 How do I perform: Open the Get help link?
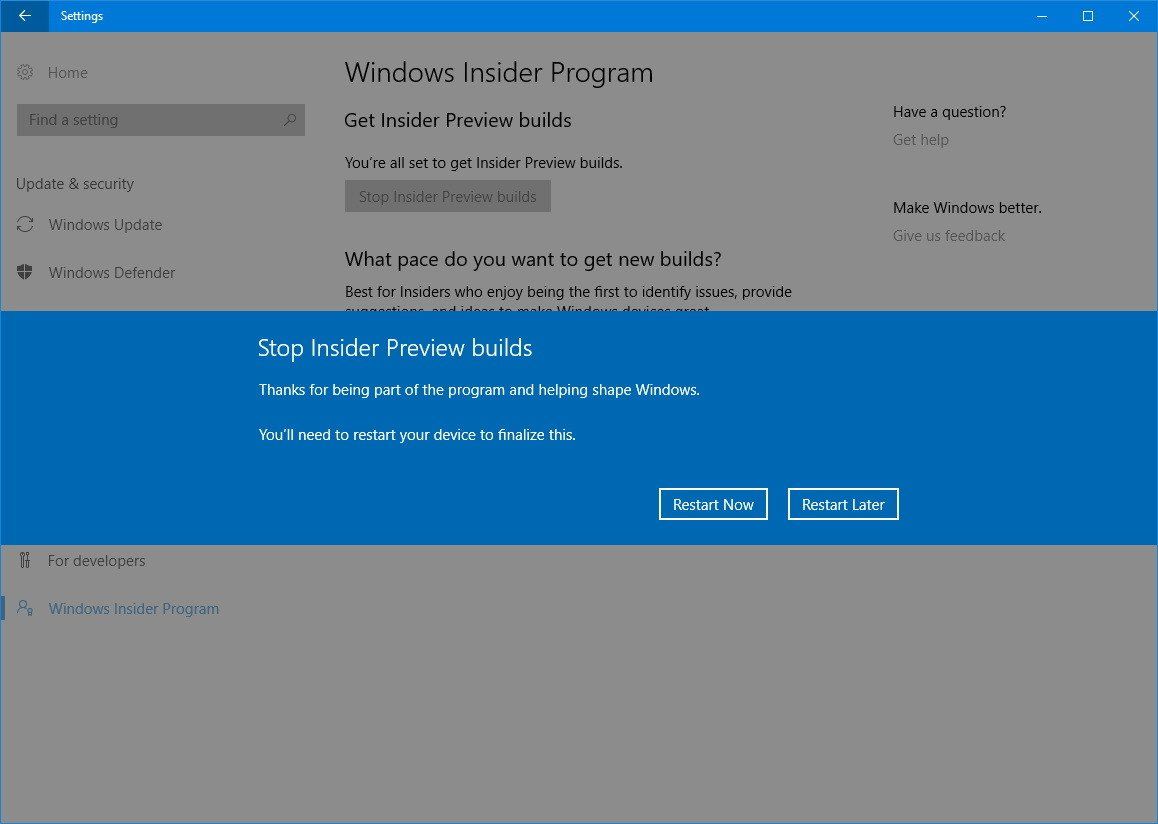click(920, 139)
